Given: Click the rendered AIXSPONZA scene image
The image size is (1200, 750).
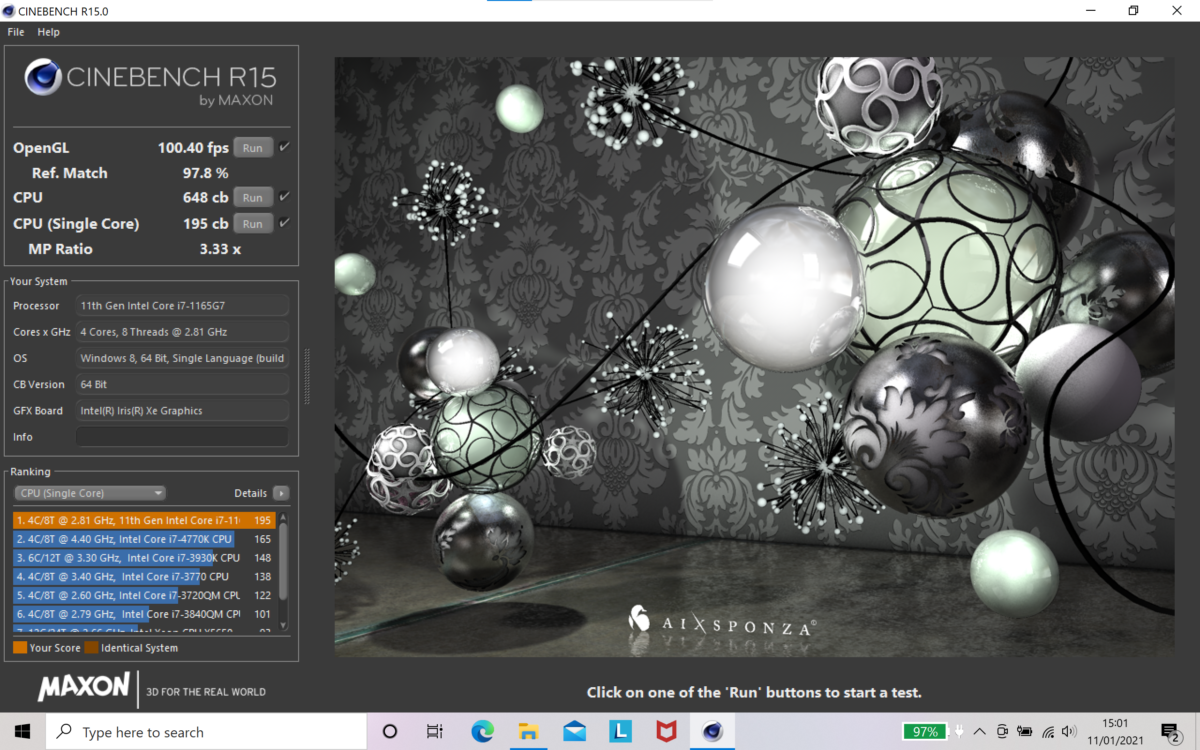Looking at the screenshot, I should point(755,357).
